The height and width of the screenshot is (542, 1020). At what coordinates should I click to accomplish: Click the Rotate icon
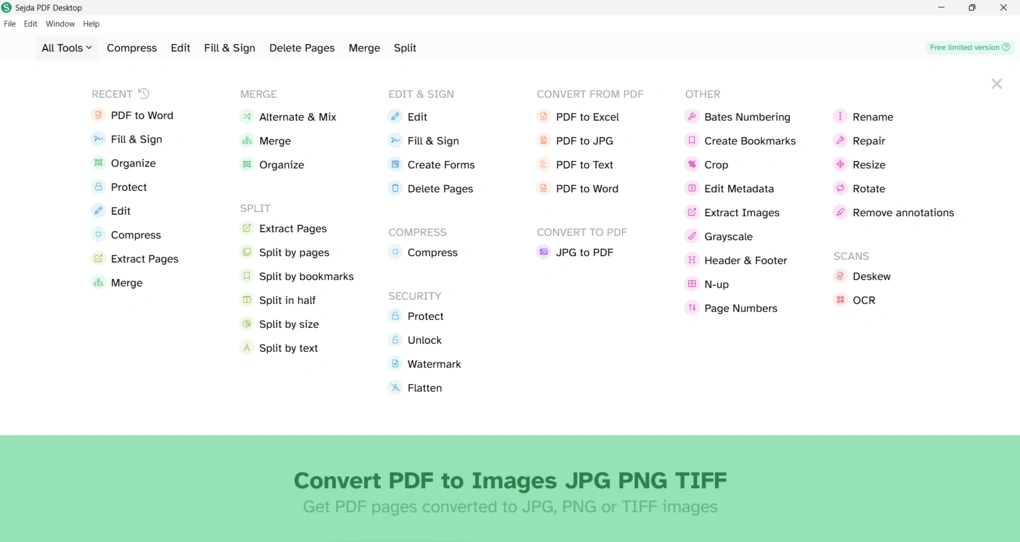pos(840,189)
